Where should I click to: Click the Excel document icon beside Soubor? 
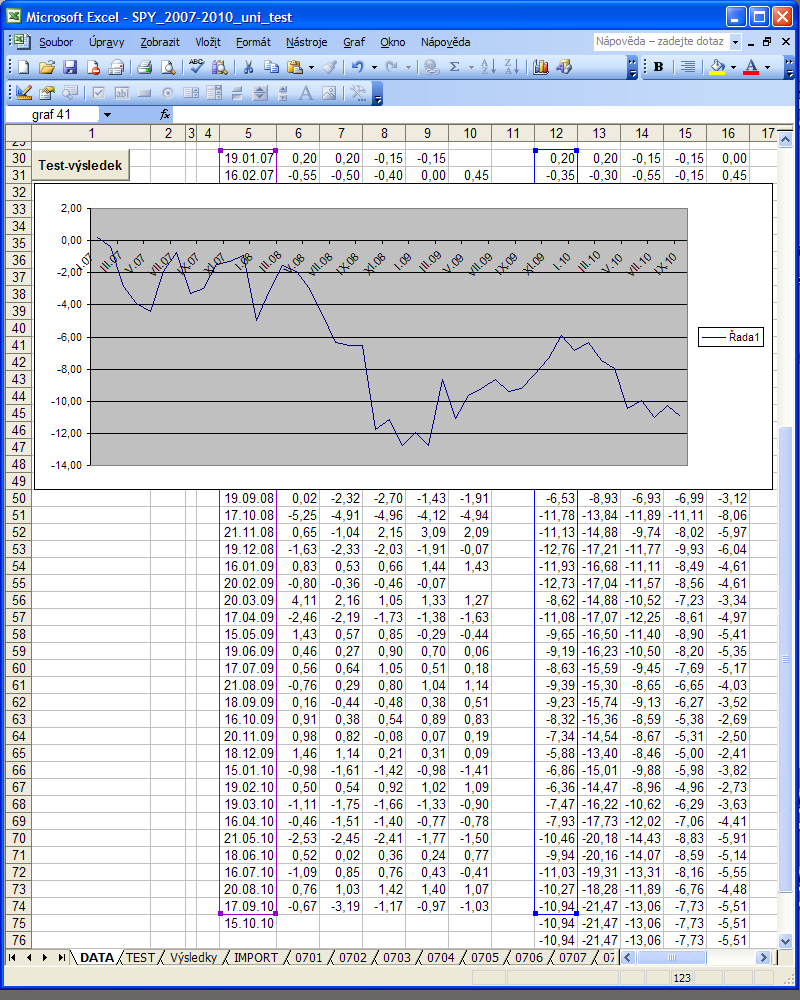click(x=22, y=41)
